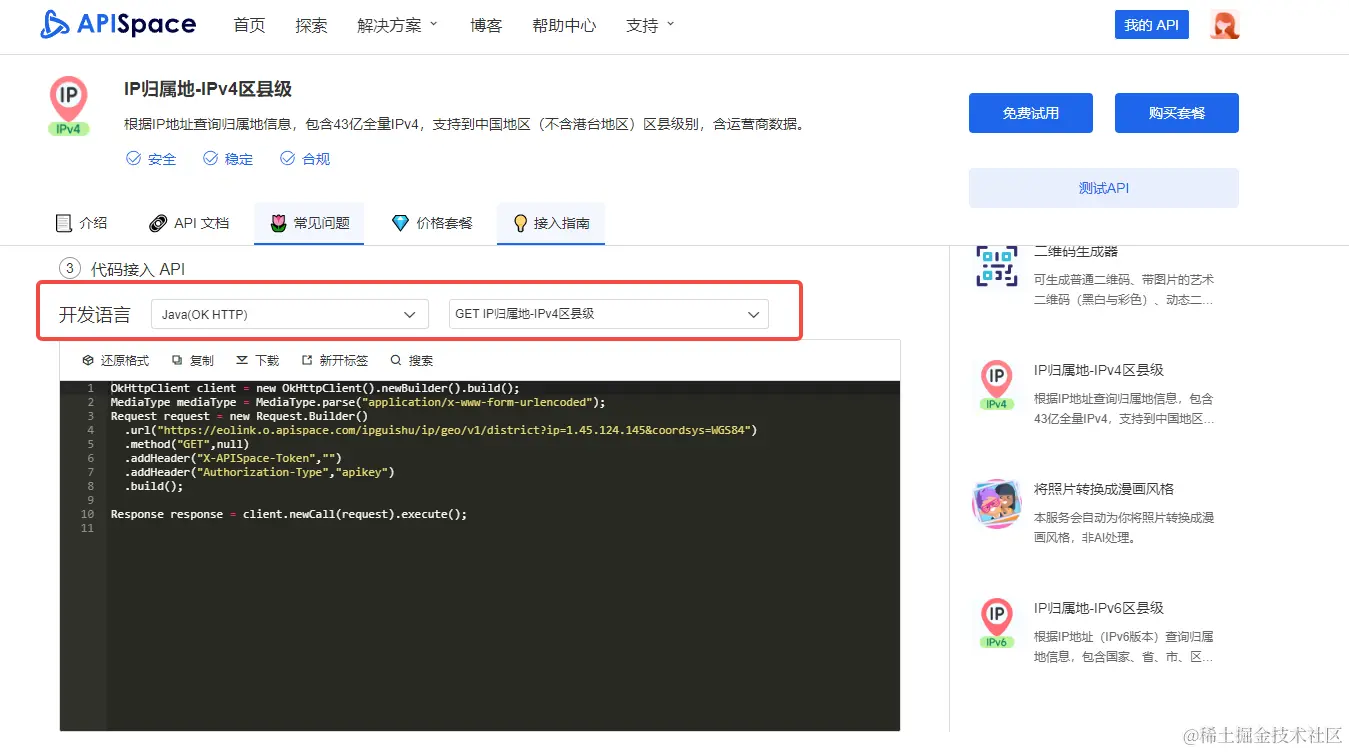Click the 价格套餐 diamond icon
The width and height of the screenshot is (1349, 752).
coord(401,223)
